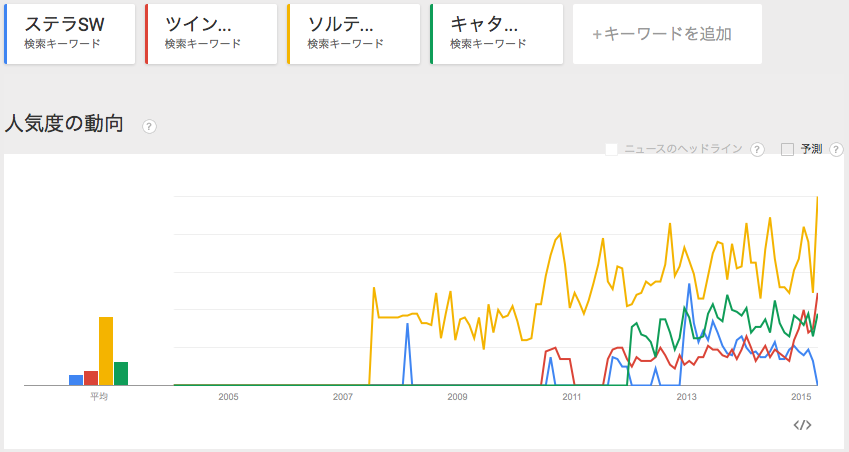Select the ステラSW keyword card

coord(70,34)
